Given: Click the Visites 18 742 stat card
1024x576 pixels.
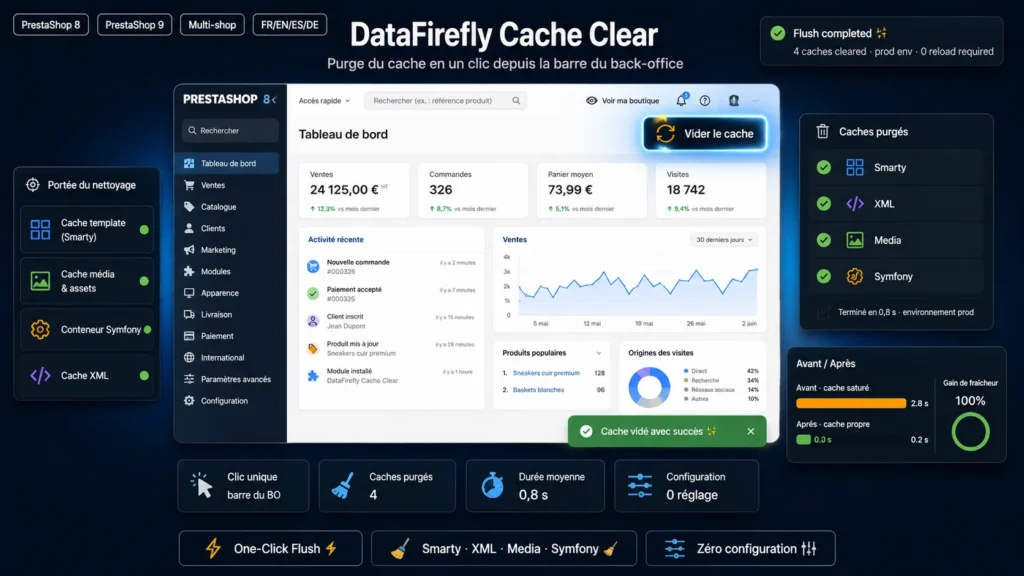Looking at the screenshot, I should (711, 190).
